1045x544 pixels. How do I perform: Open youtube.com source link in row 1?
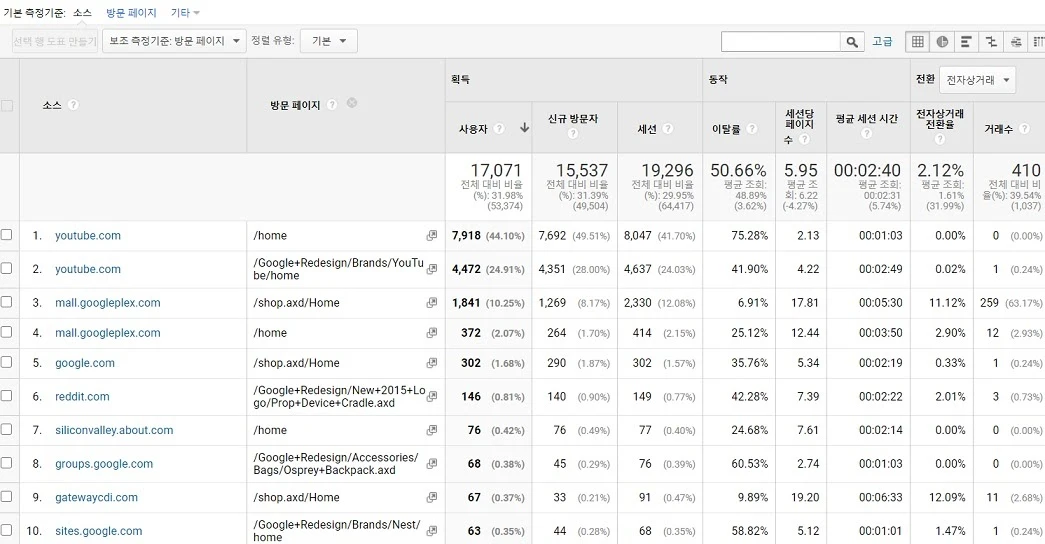pyautogui.click(x=88, y=235)
